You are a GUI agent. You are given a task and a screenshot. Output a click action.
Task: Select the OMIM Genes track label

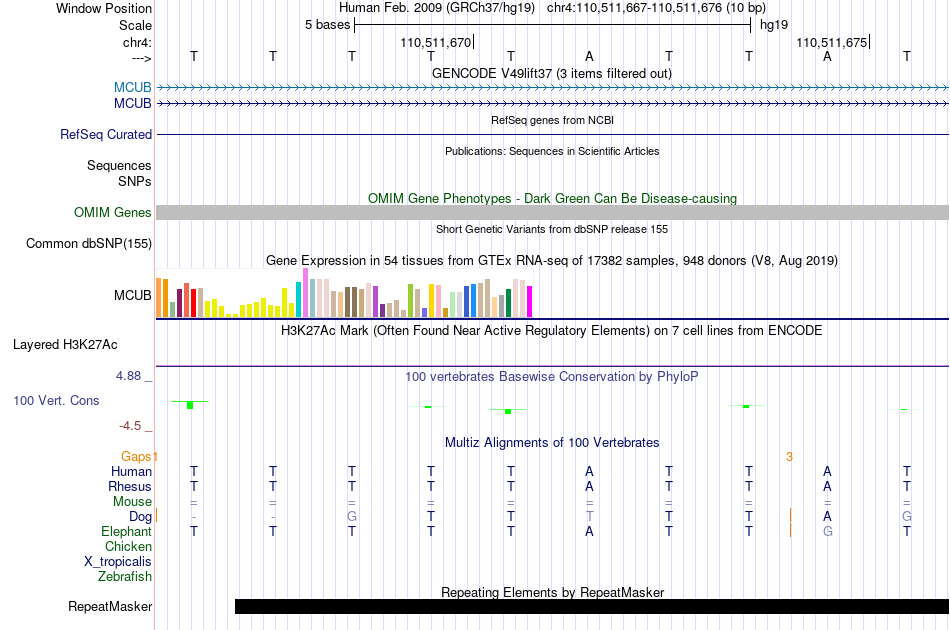[113, 213]
